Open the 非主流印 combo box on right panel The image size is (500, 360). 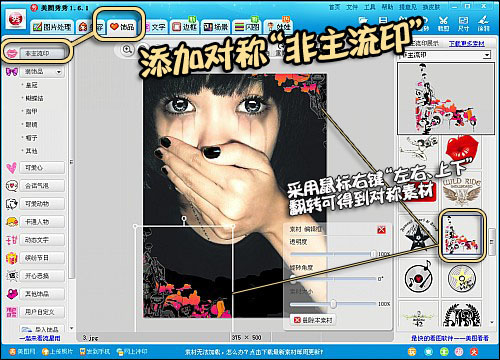pyautogui.click(x=446, y=55)
